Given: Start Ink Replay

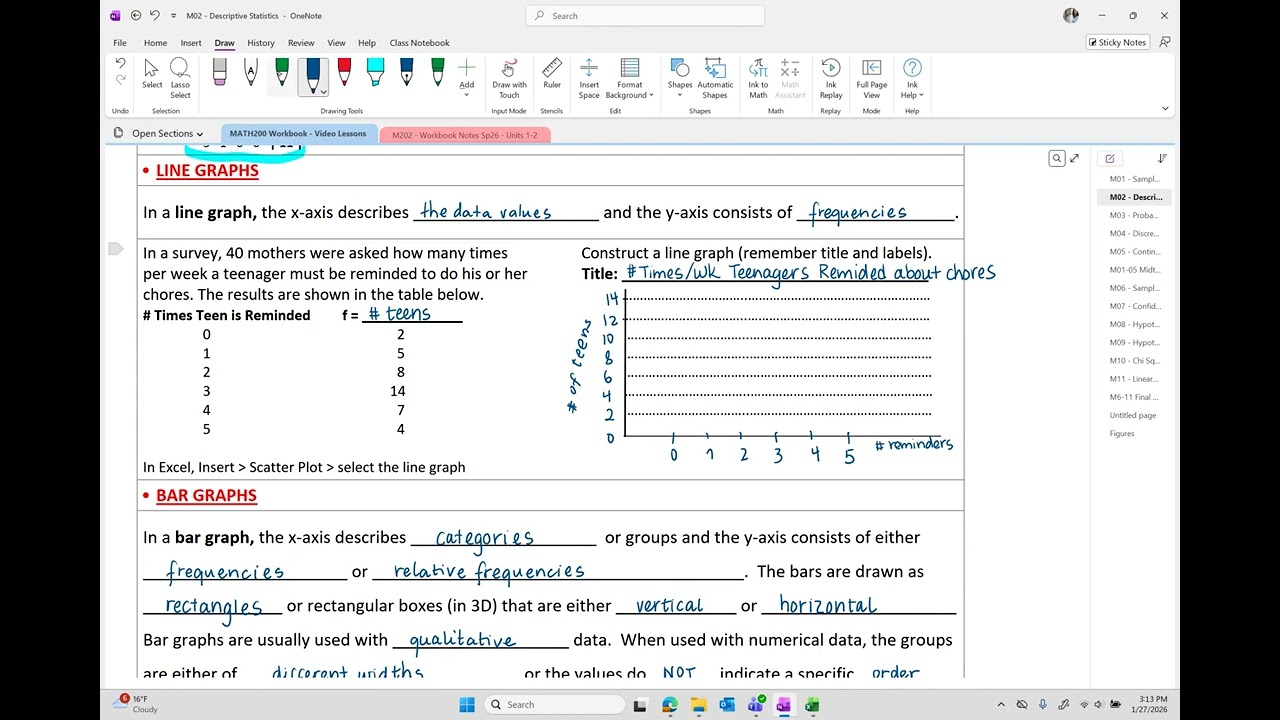Looking at the screenshot, I should point(831,77).
